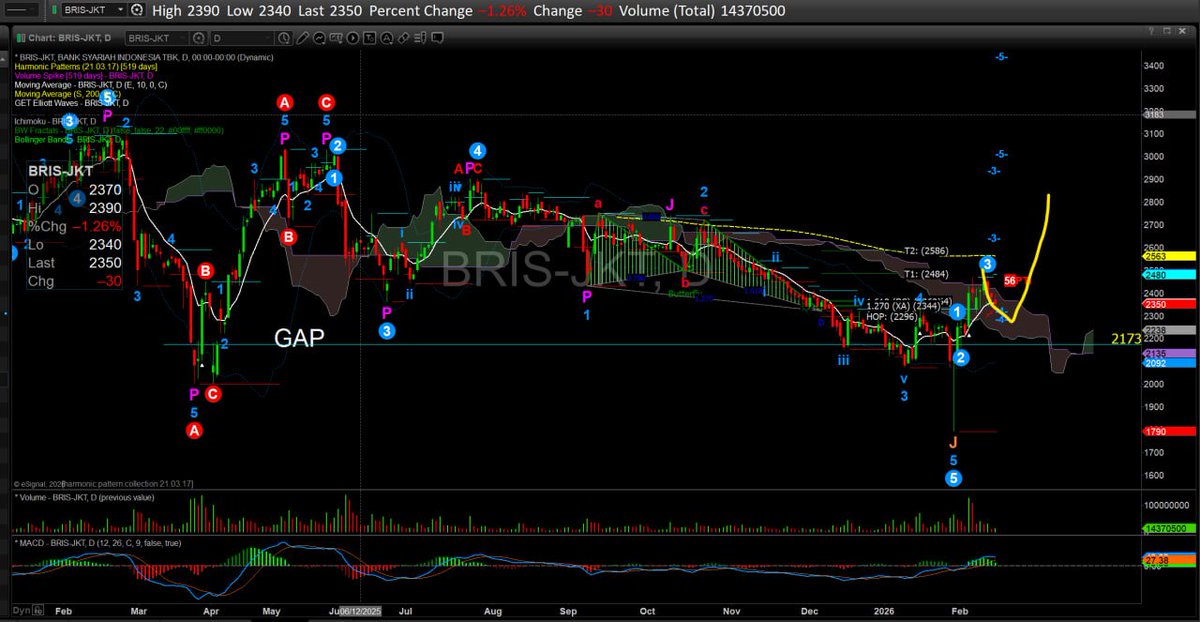This screenshot has width=1200, height=622.
Task: Select the Moving Average E 10 study label
Action: pos(91,85)
